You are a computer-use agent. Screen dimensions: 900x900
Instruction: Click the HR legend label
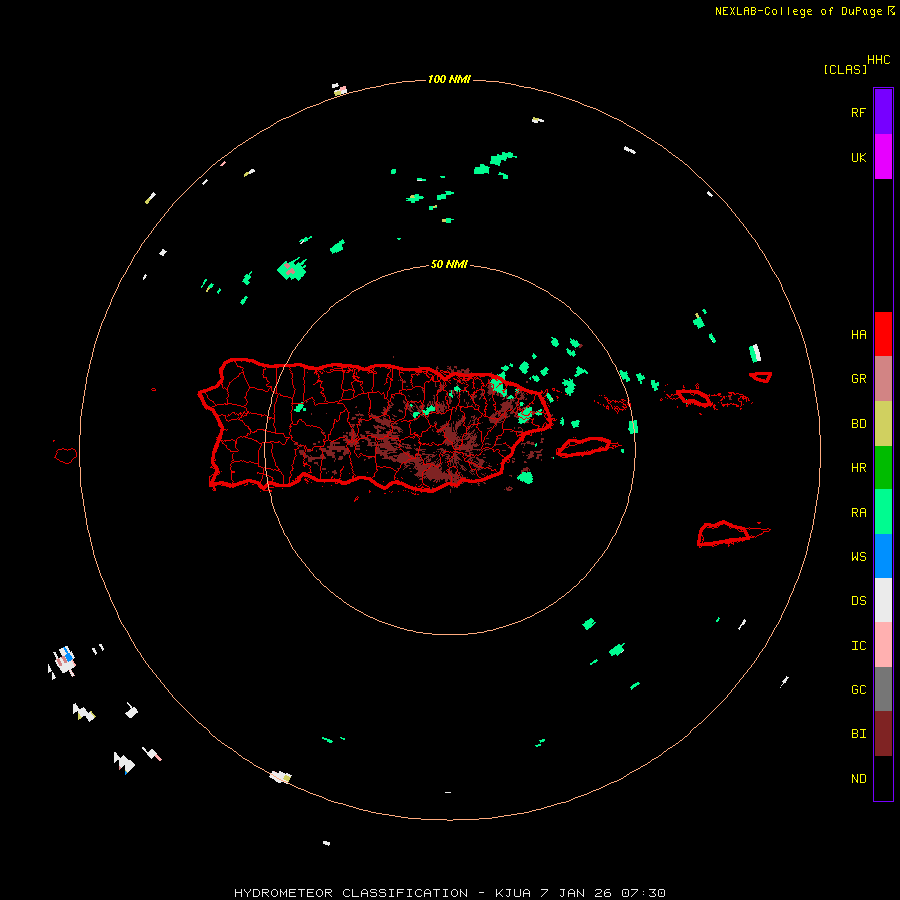tap(858, 468)
